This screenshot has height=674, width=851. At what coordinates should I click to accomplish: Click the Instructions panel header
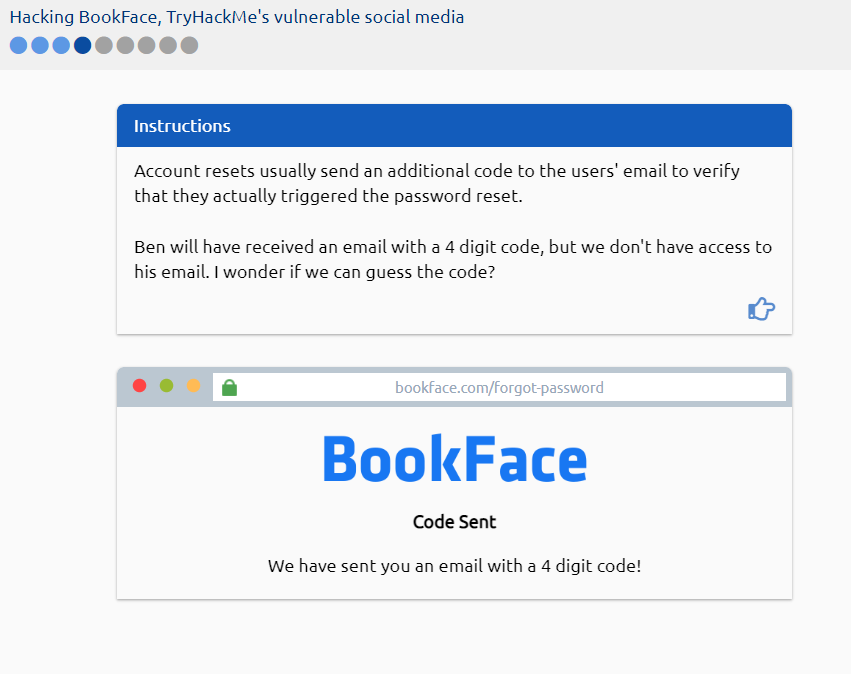[454, 126]
